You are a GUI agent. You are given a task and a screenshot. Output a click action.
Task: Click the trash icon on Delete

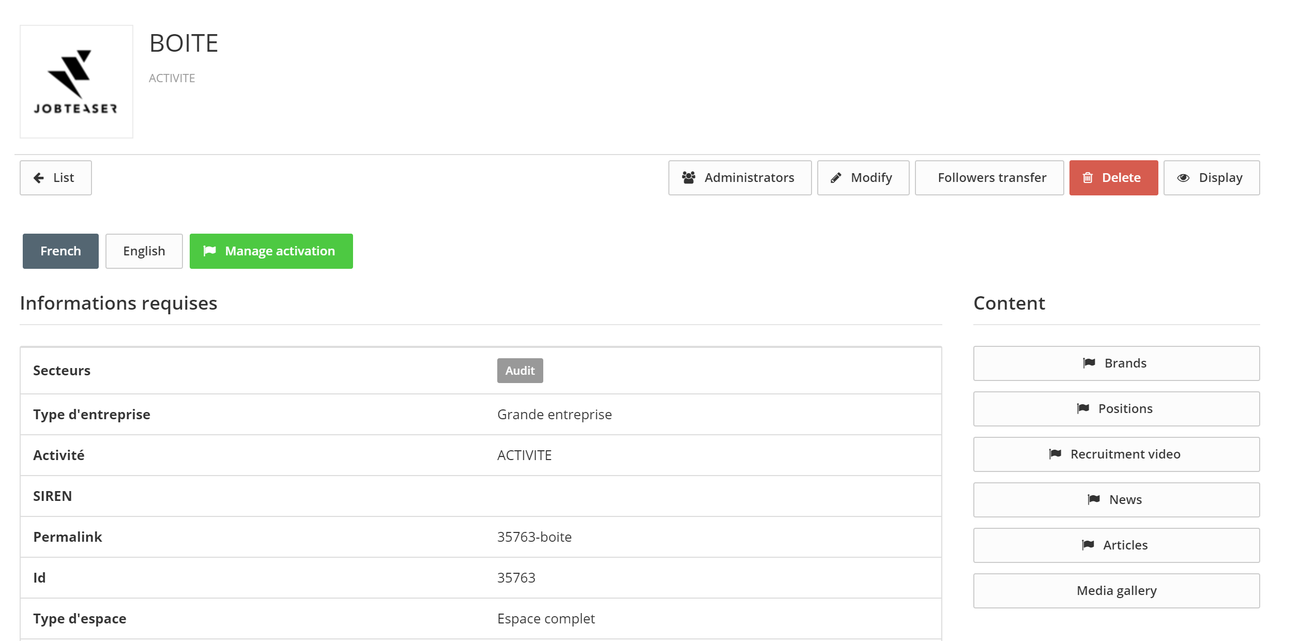click(x=1088, y=178)
